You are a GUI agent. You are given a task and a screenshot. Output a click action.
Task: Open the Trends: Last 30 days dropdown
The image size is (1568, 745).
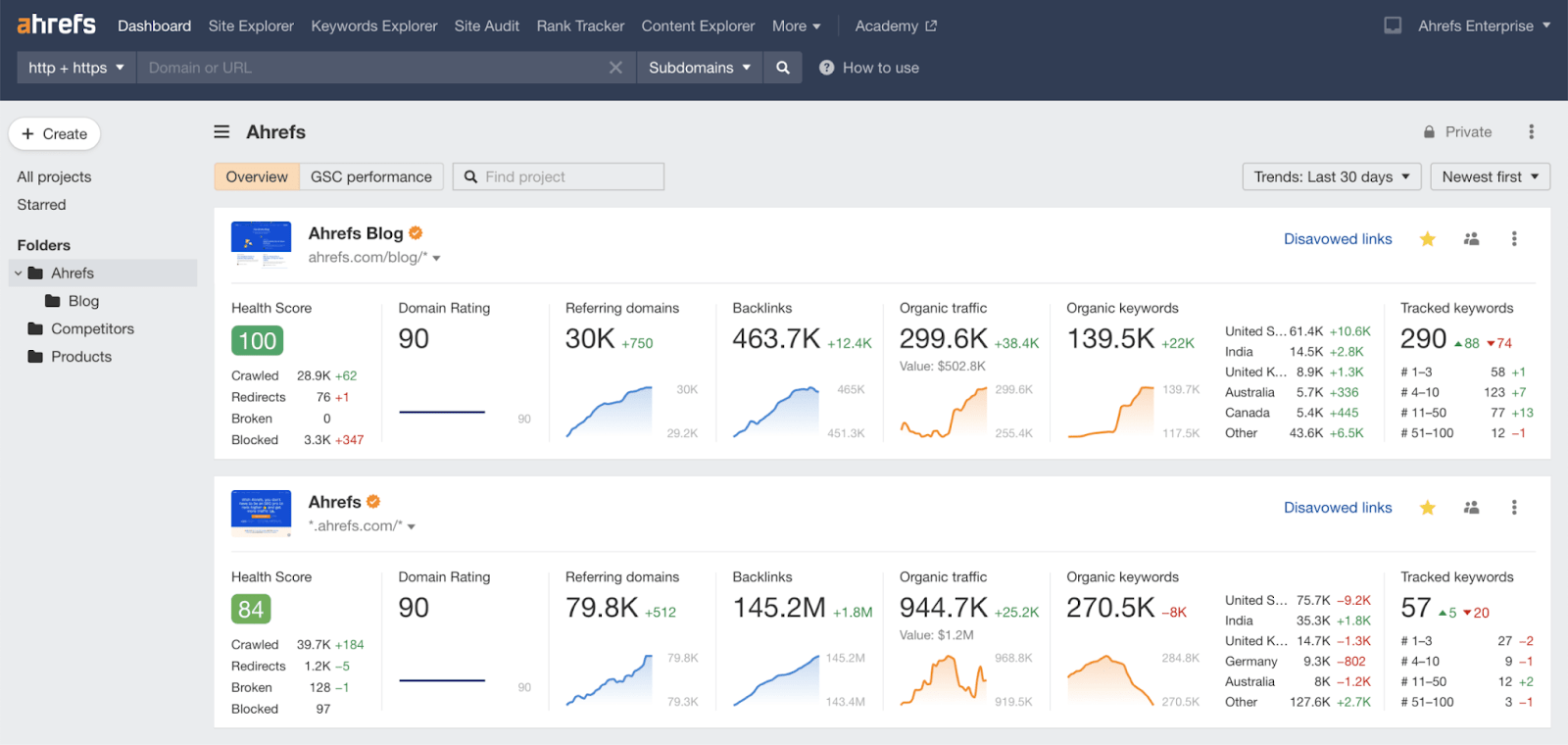click(x=1331, y=176)
